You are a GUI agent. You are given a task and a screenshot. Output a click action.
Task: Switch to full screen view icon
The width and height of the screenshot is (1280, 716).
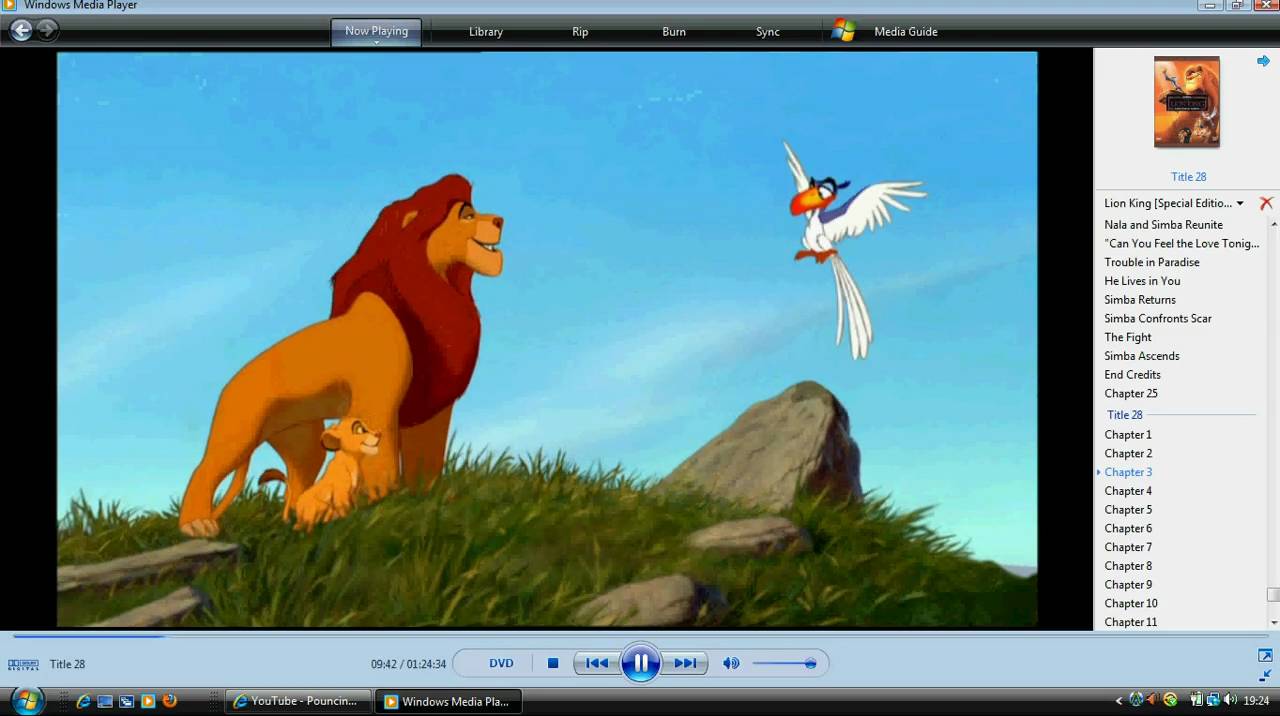click(x=1265, y=655)
